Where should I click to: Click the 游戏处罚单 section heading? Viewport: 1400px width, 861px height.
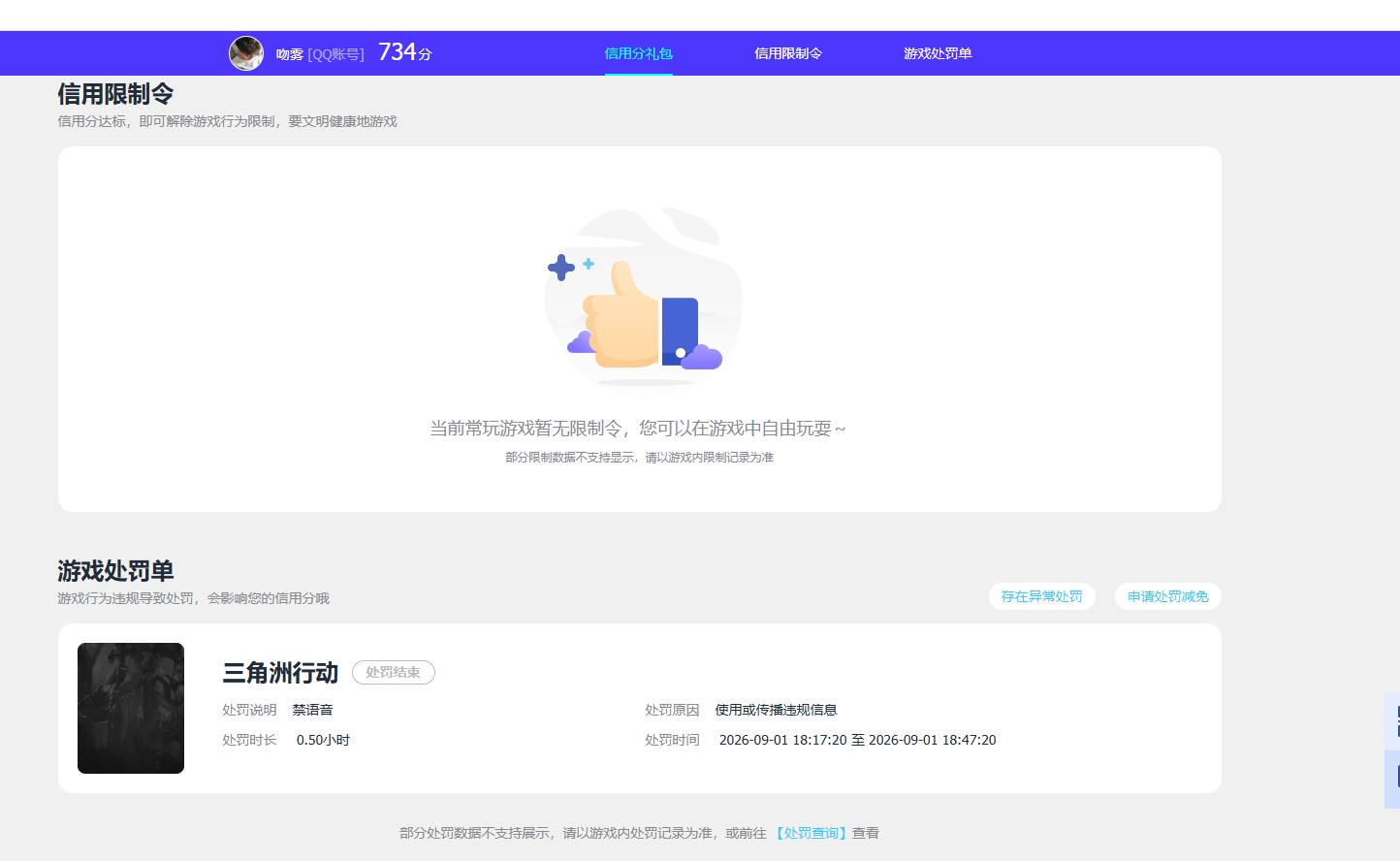pyautogui.click(x=115, y=571)
